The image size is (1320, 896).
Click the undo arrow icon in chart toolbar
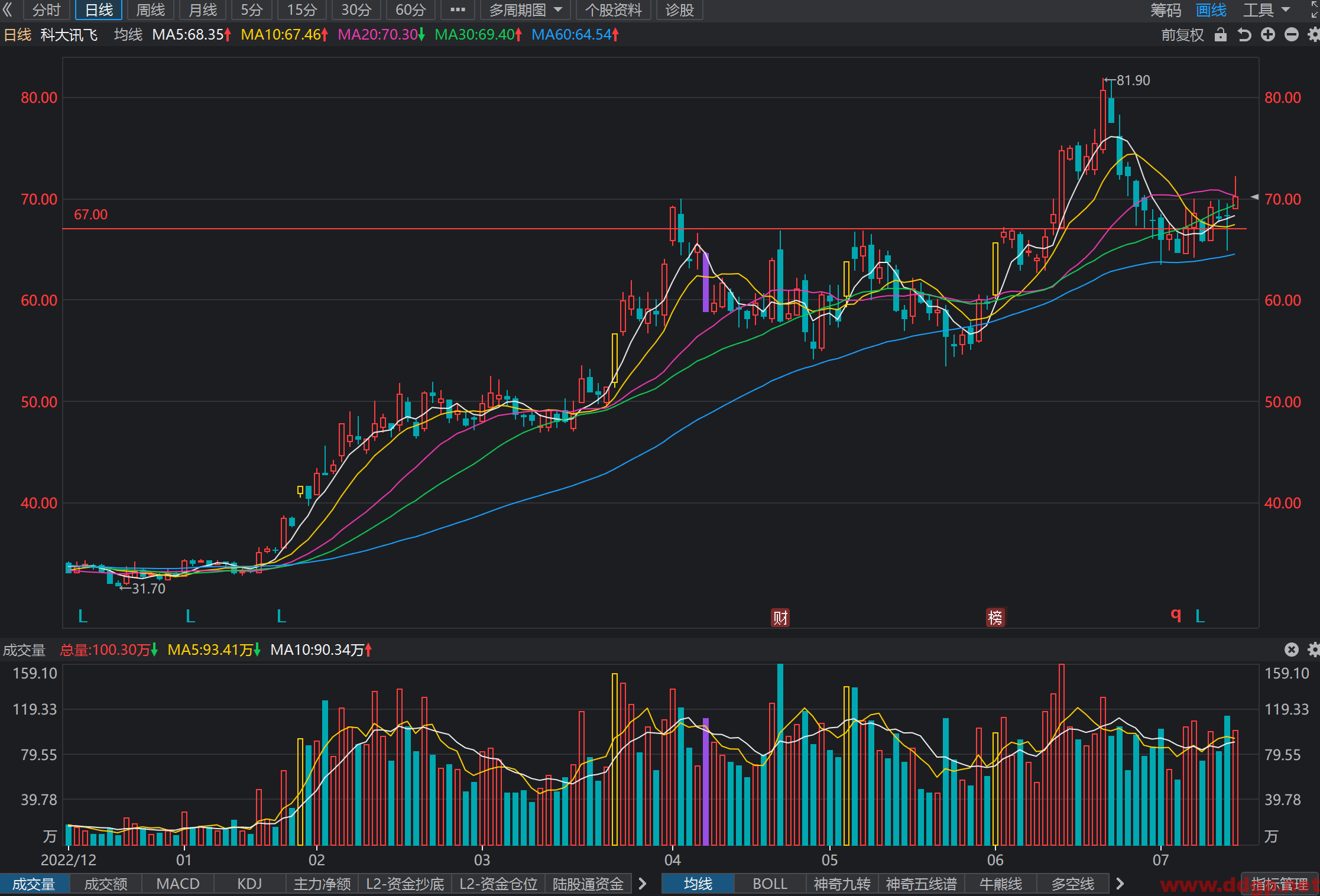pos(1244,35)
